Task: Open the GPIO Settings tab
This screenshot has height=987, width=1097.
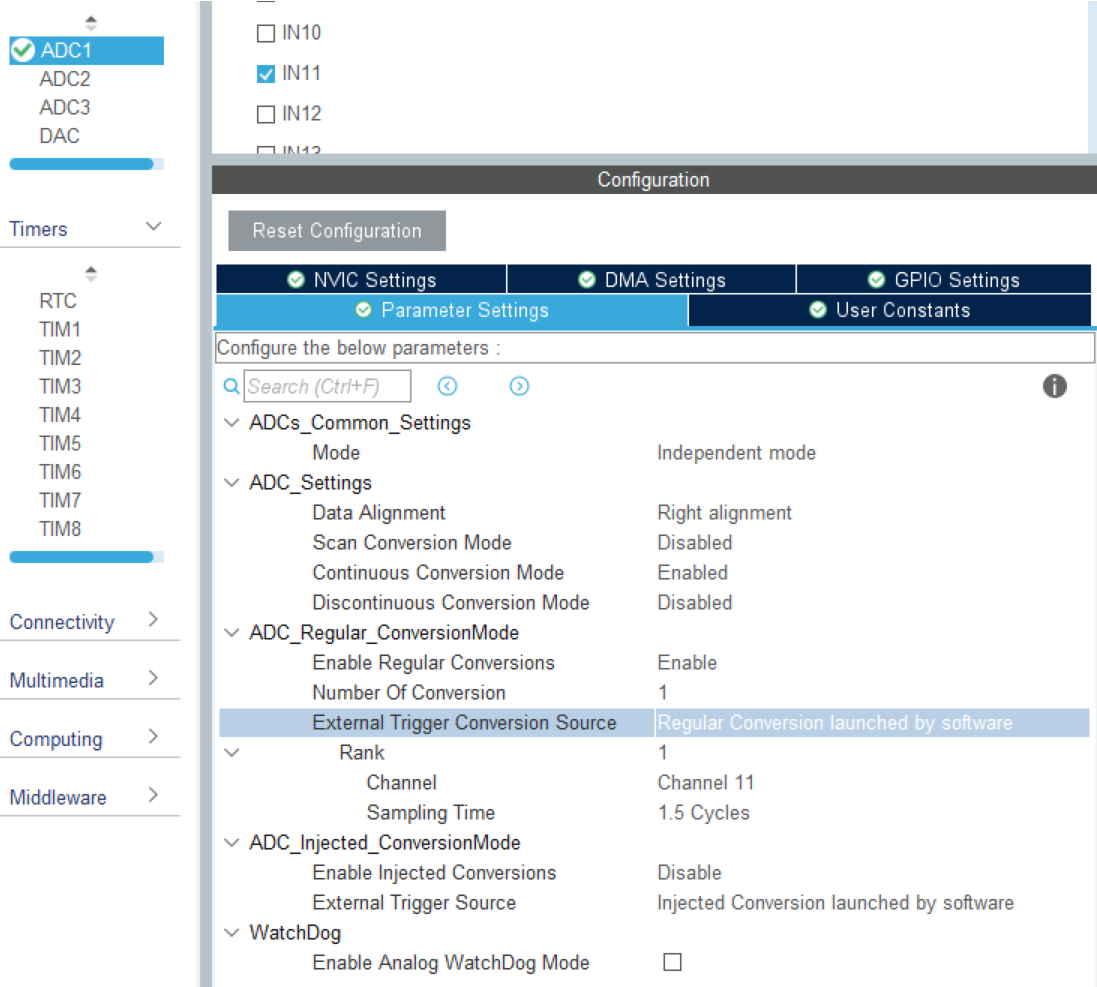Action: 943,280
